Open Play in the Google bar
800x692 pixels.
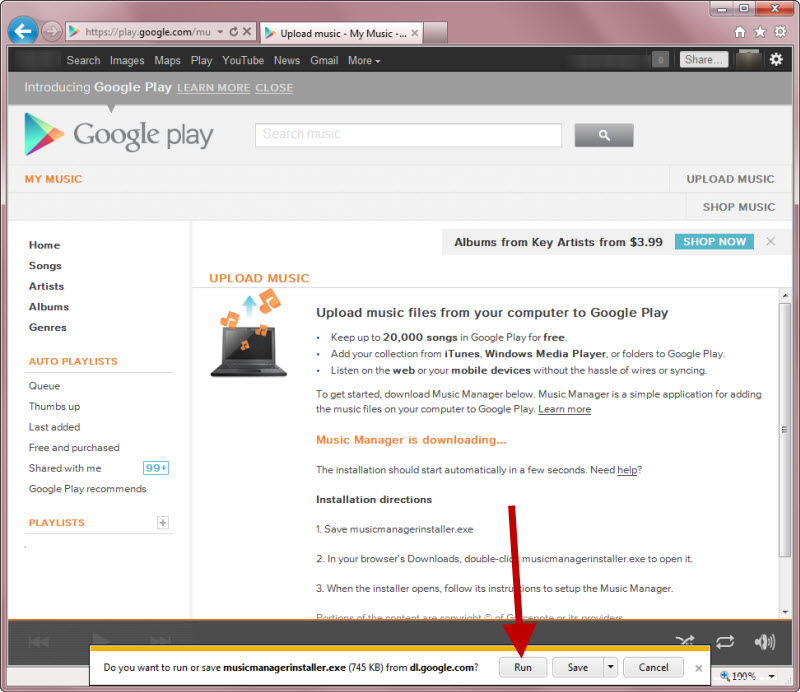coord(202,60)
